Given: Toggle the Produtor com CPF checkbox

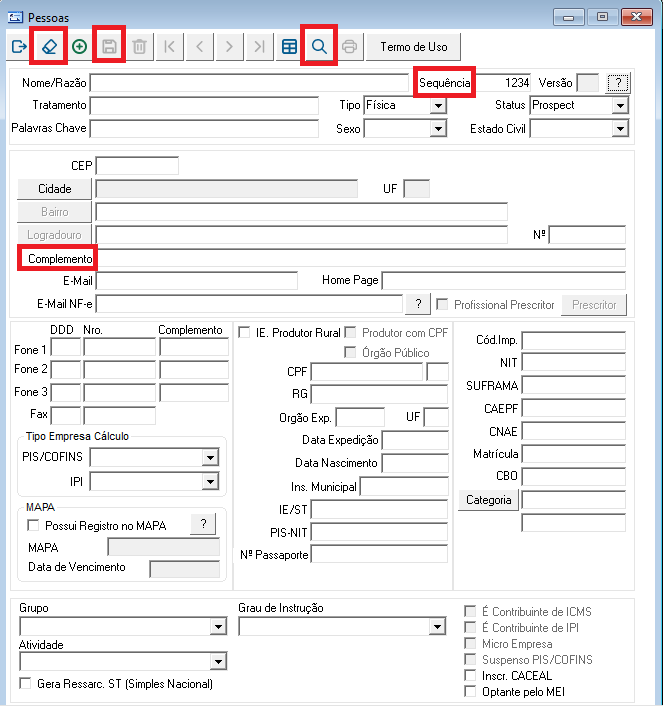Looking at the screenshot, I should (x=350, y=332).
